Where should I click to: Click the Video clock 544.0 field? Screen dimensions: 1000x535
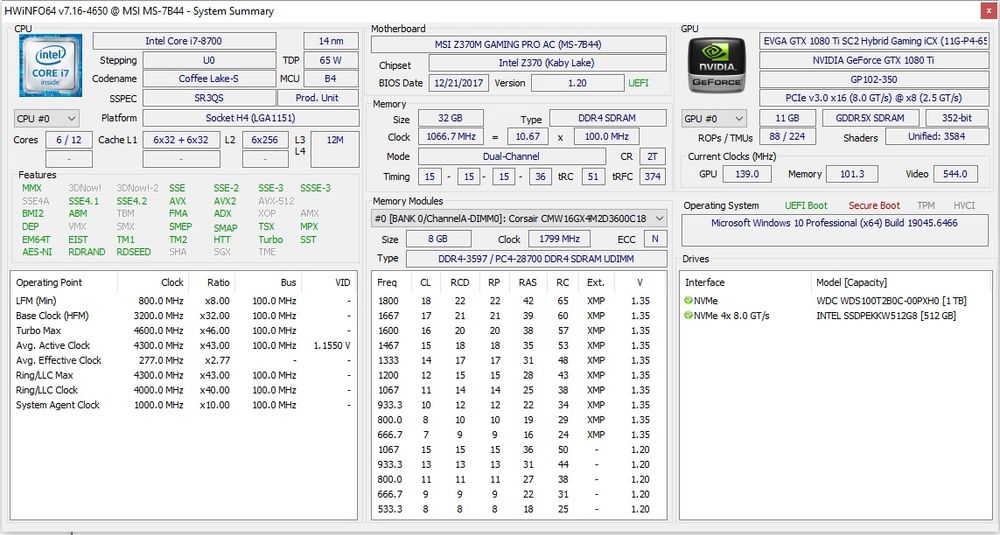pos(955,173)
